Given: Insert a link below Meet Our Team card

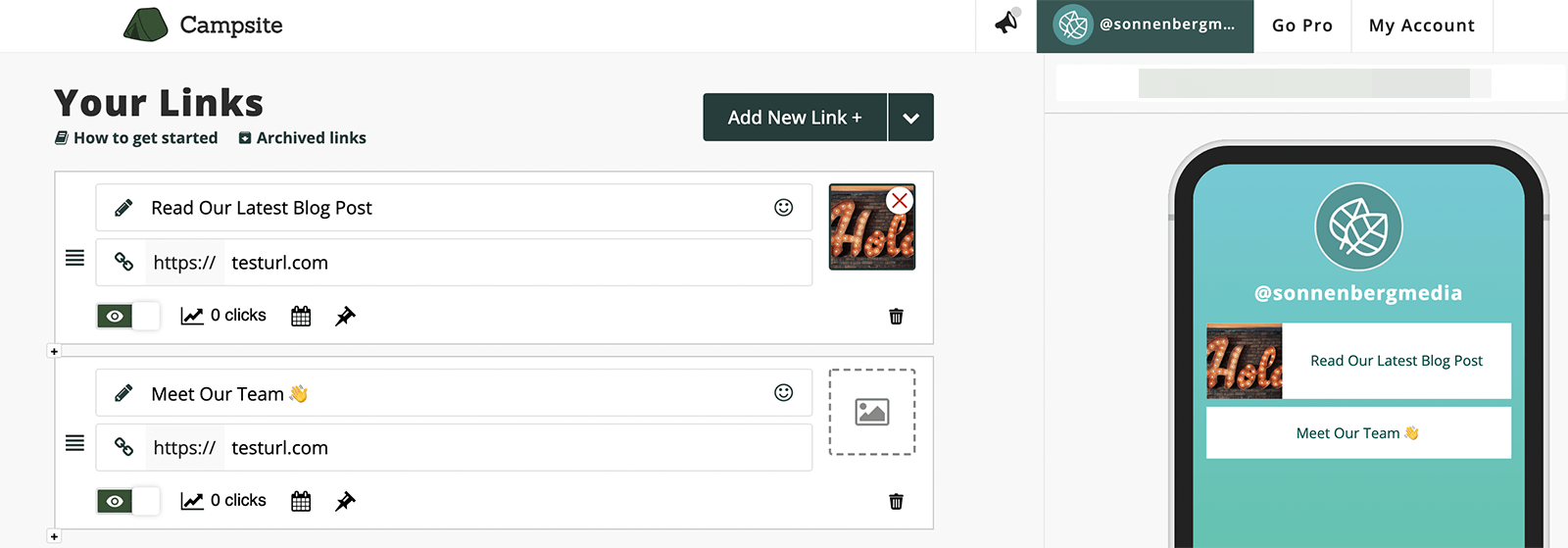Looking at the screenshot, I should coord(54,536).
